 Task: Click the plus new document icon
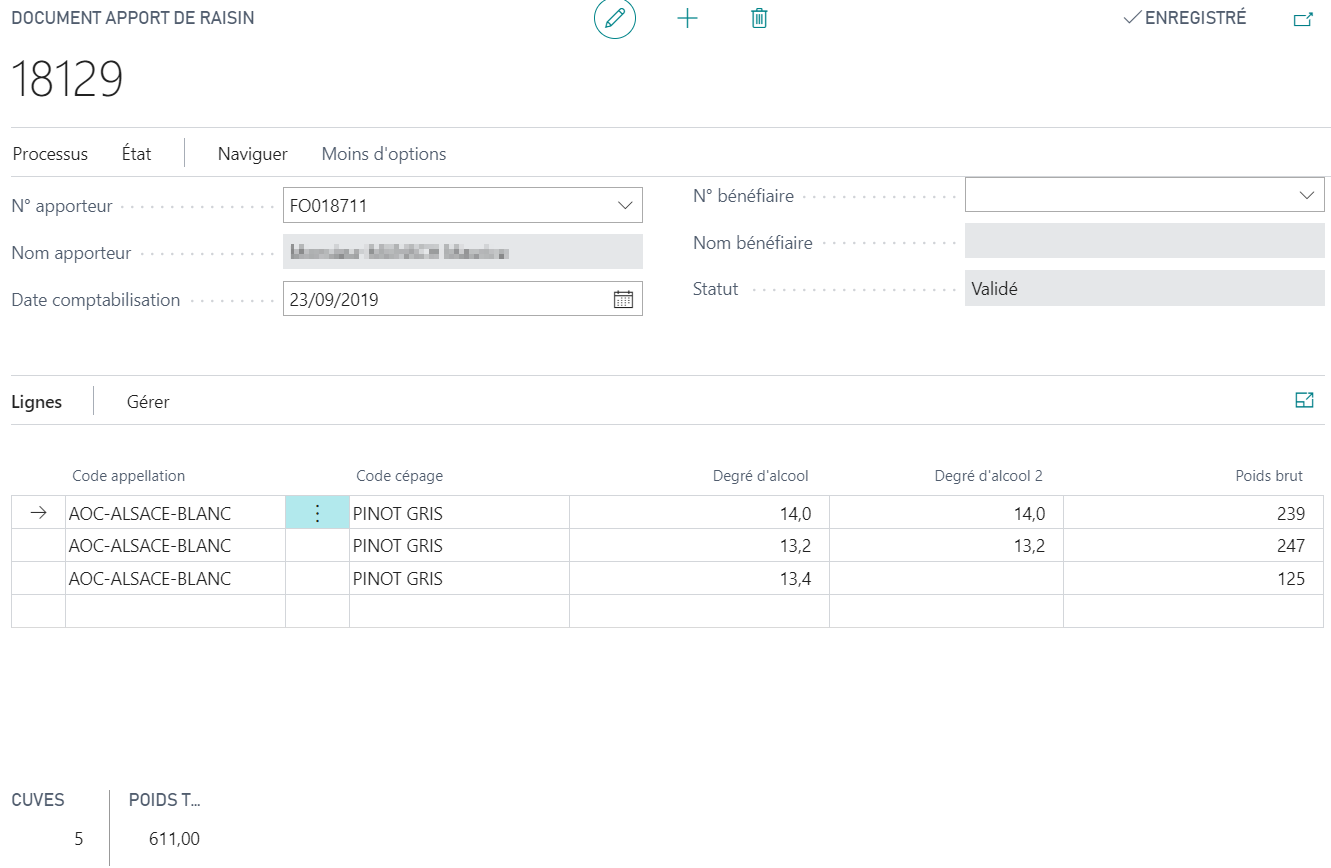[x=687, y=18]
